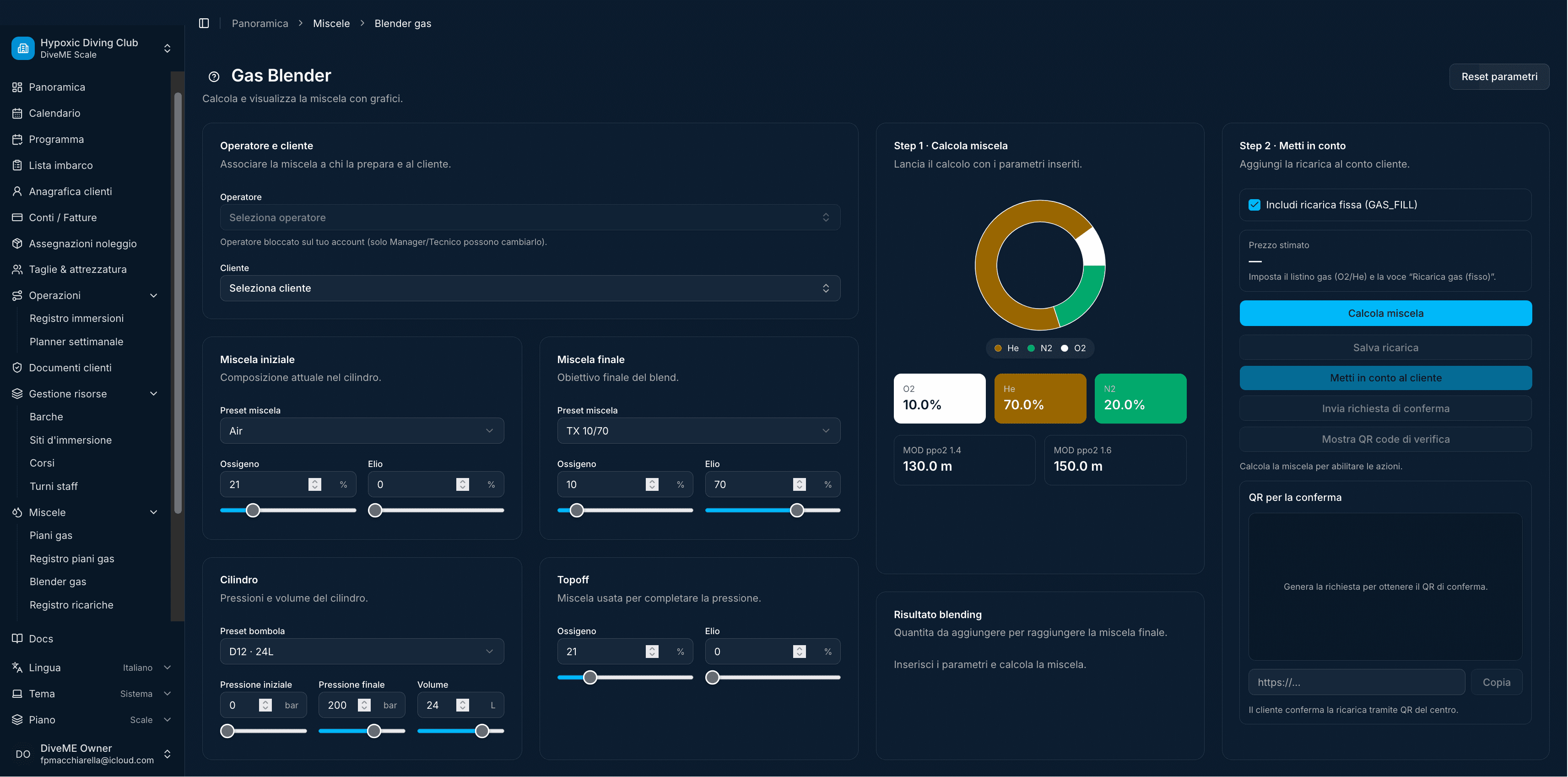This screenshot has width=1568, height=777.
Task: Click the help icon beside Gas Blender
Action: click(x=214, y=77)
